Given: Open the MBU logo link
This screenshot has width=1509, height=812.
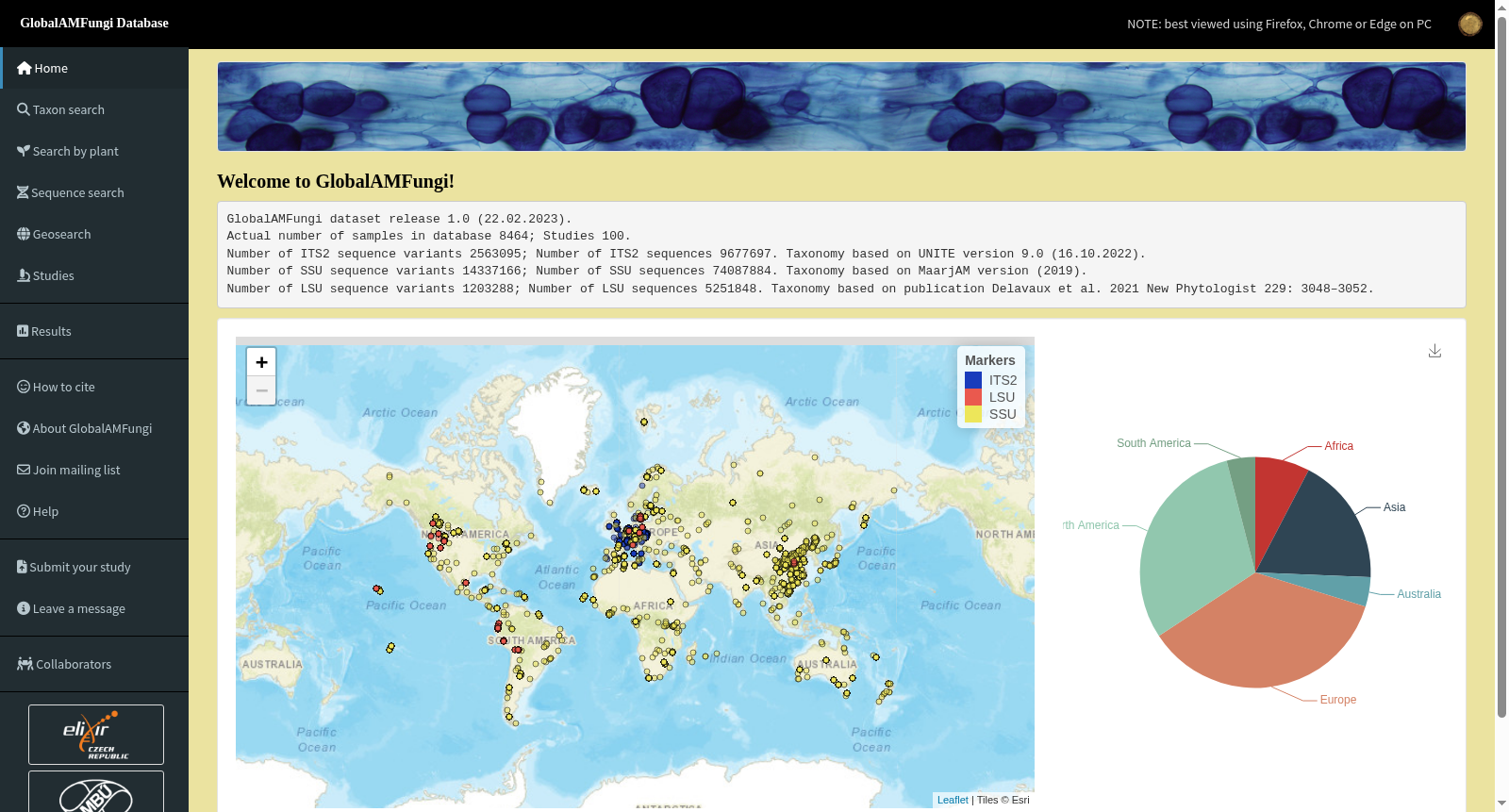Looking at the screenshot, I should (96, 791).
